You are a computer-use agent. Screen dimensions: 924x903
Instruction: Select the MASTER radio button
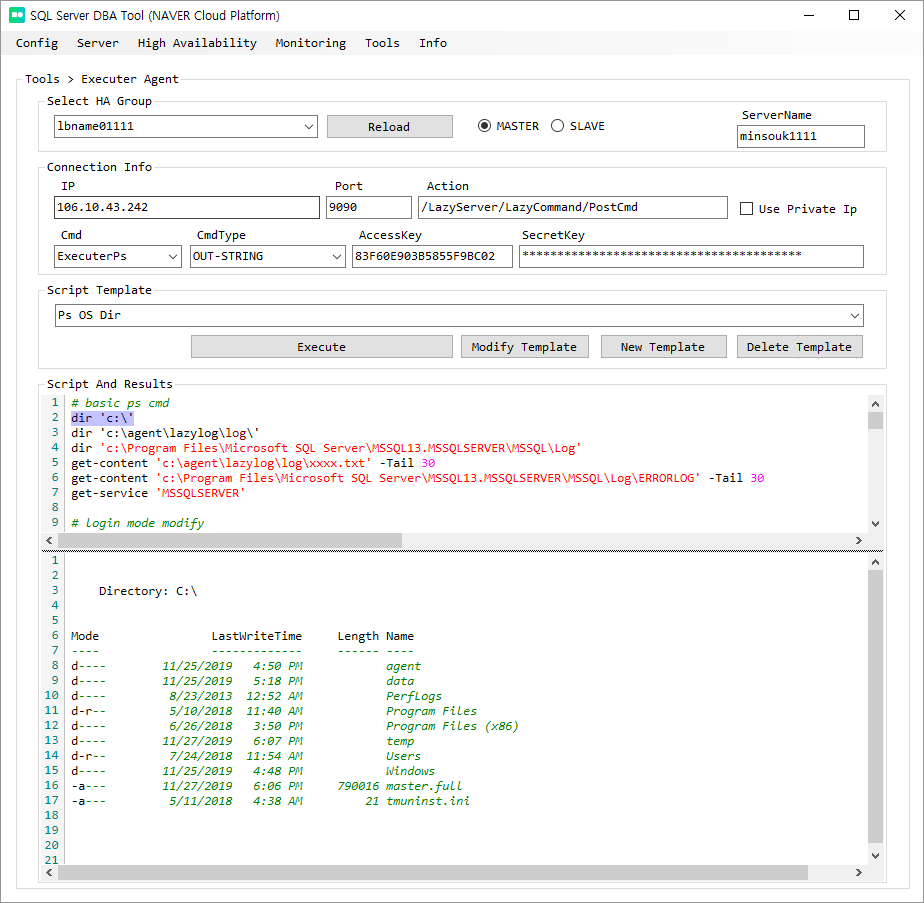pyautogui.click(x=484, y=126)
